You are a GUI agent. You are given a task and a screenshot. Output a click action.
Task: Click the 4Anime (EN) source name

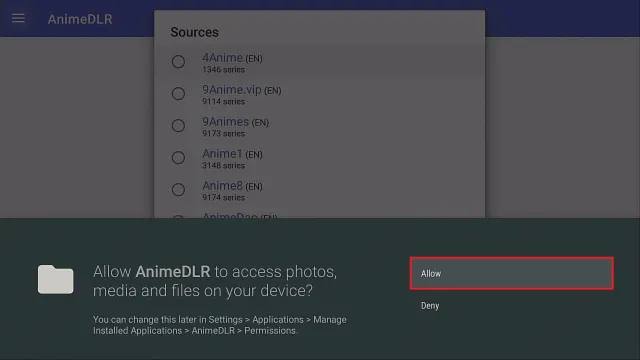(x=232, y=58)
